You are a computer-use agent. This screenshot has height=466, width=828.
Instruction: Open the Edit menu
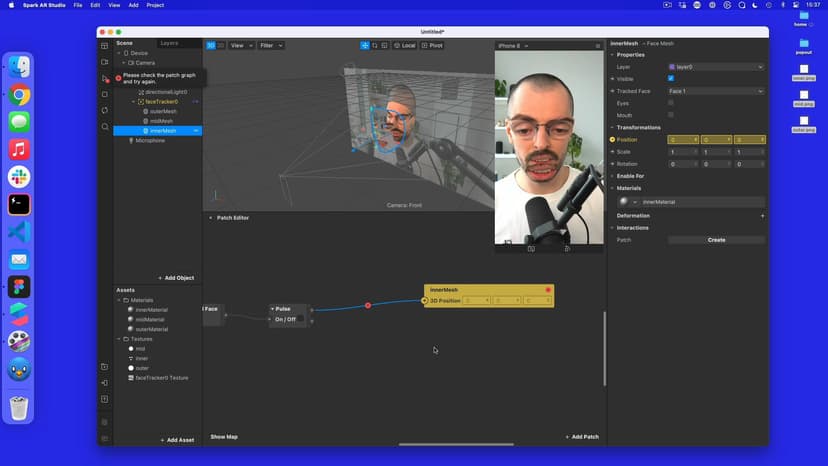click(x=95, y=5)
